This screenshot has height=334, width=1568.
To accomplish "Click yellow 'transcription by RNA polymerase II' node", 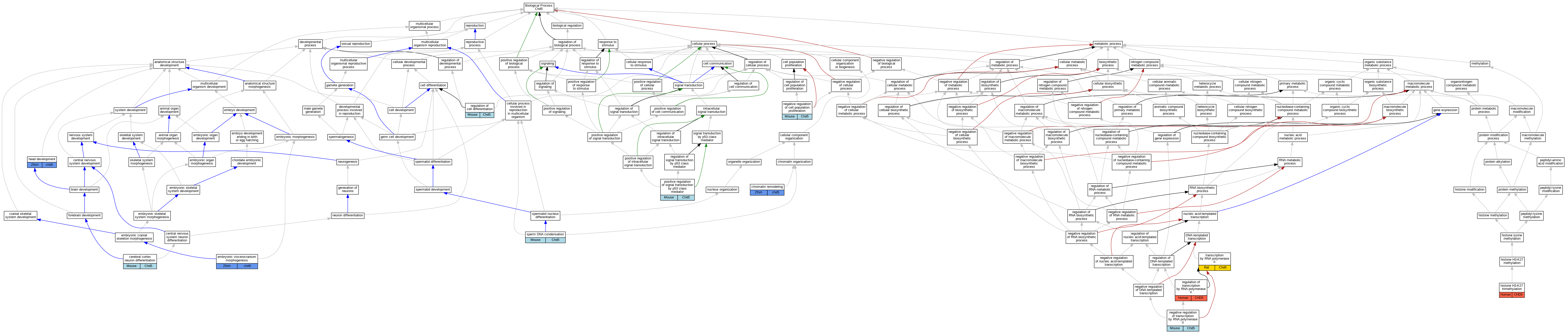I will (1214, 261).
